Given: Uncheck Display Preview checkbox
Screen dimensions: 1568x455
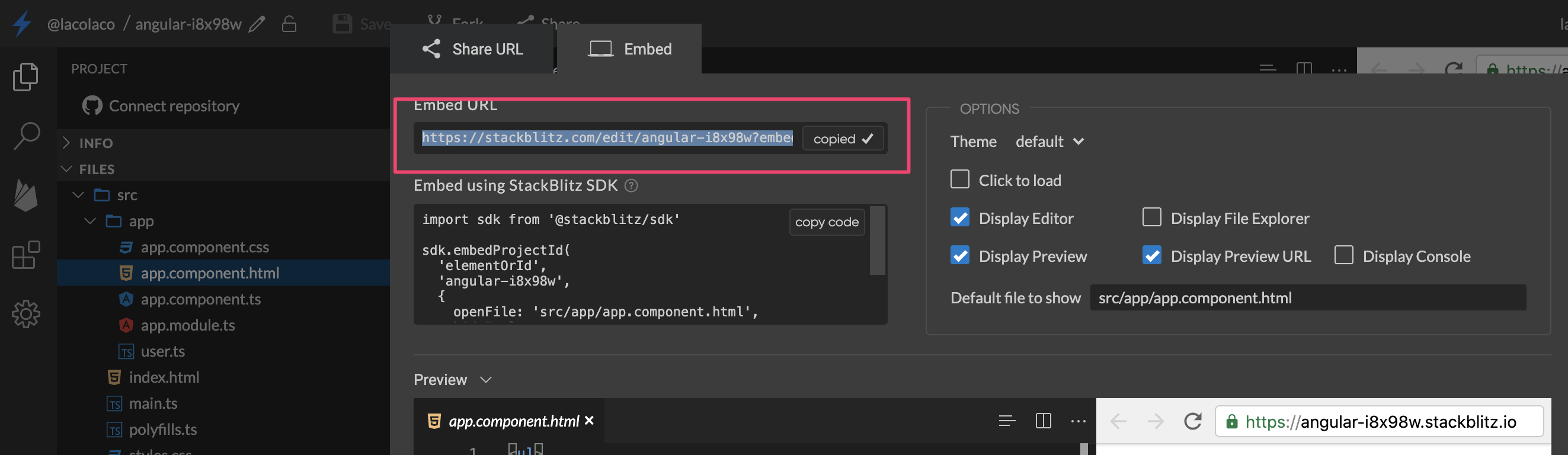Looking at the screenshot, I should (x=960, y=255).
